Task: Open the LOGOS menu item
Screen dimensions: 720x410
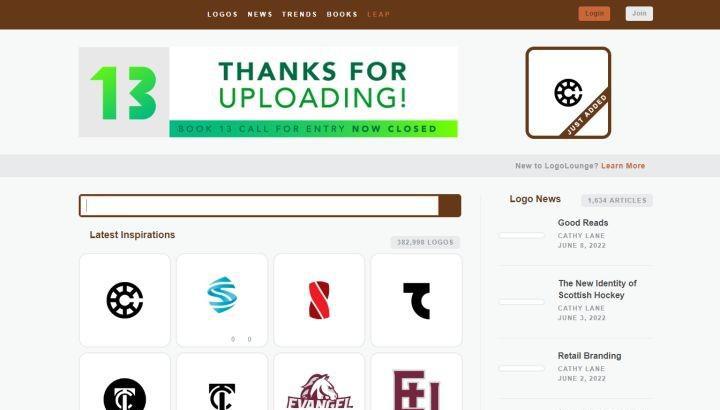Action: point(223,14)
